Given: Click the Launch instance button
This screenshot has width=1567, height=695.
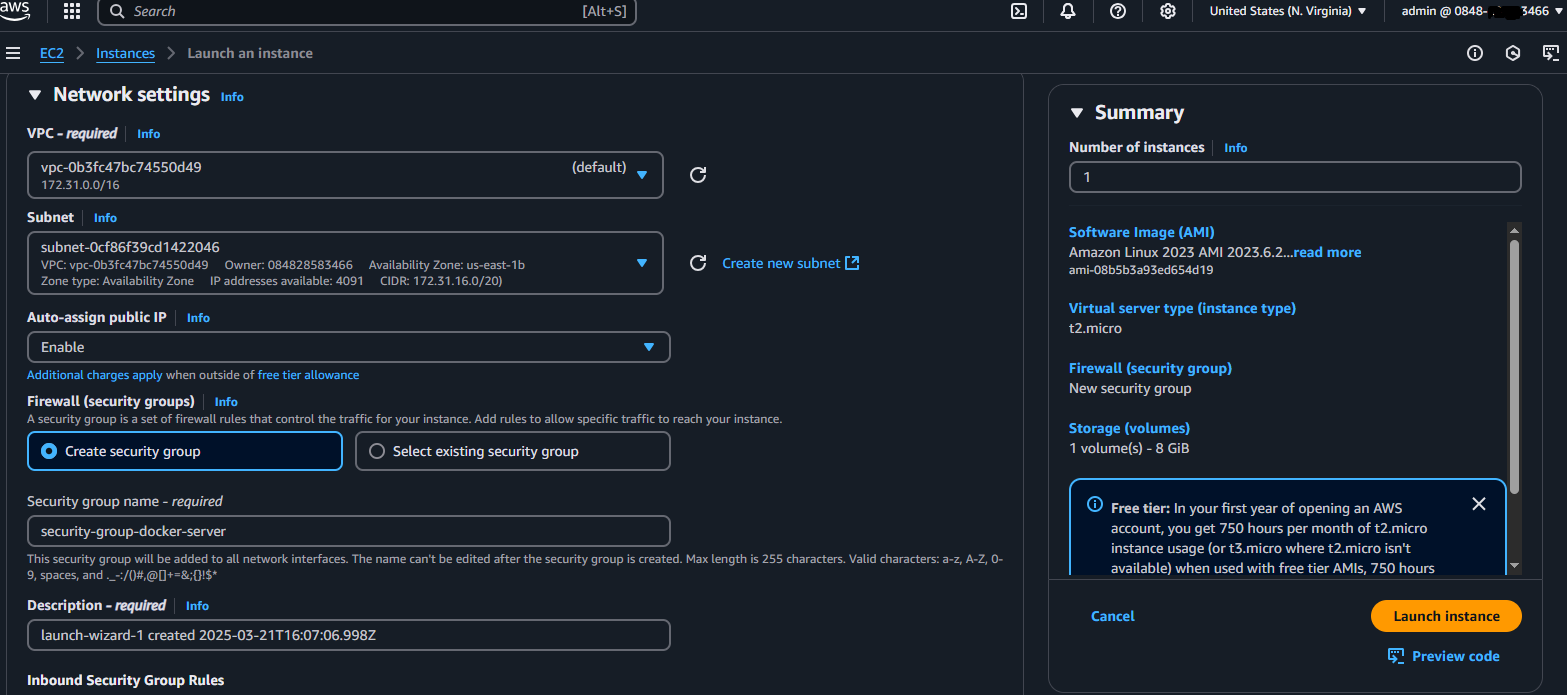Looking at the screenshot, I should [1446, 616].
